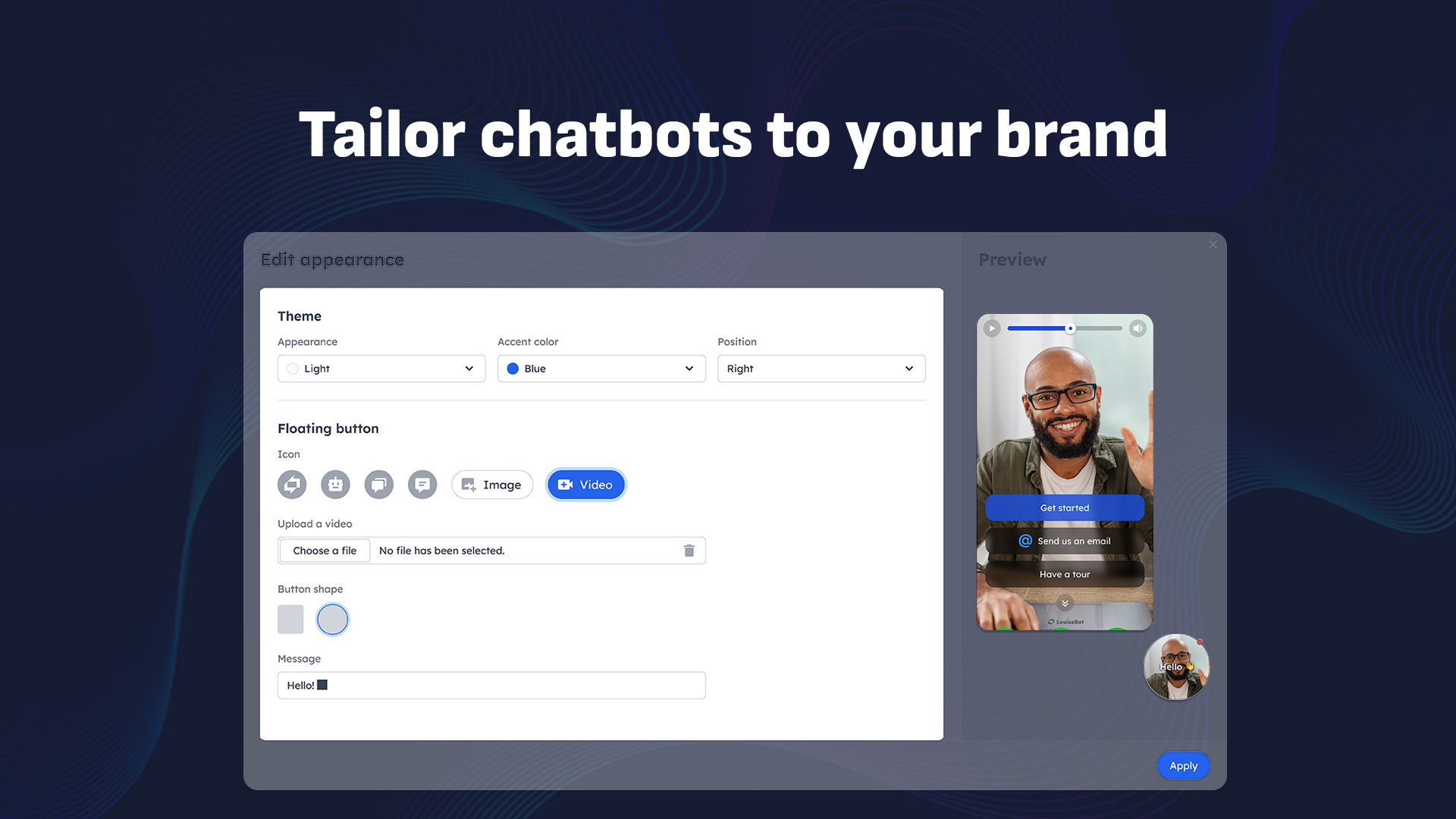Click Choose a file to upload video
The height and width of the screenshot is (819, 1456).
tap(324, 550)
